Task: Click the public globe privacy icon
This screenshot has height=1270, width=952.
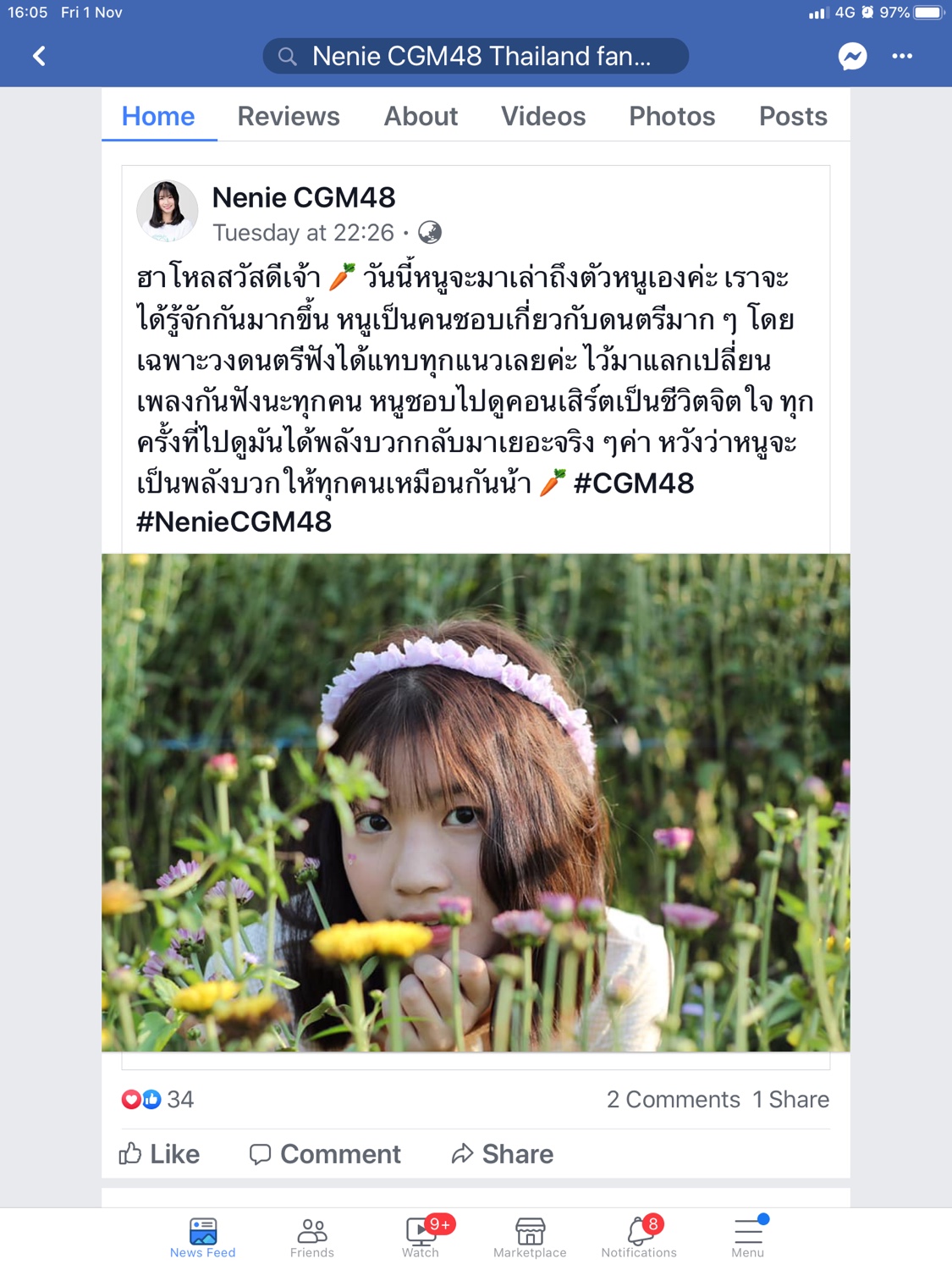Action: (430, 232)
